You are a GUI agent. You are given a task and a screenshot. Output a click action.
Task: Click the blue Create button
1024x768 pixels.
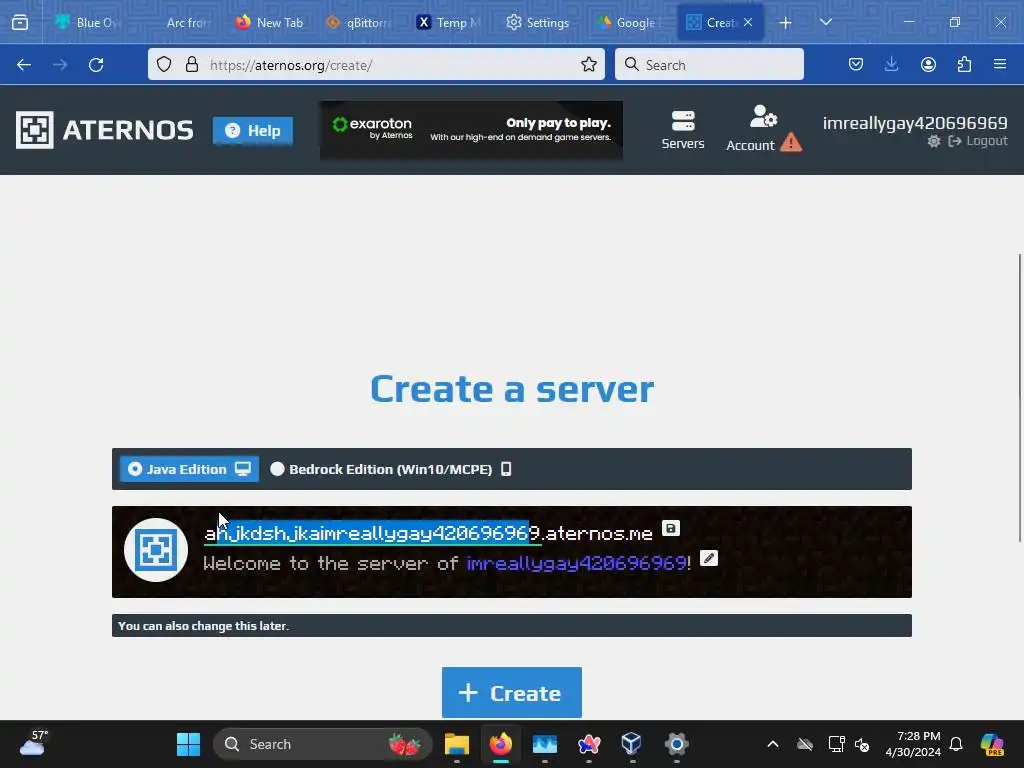click(511, 692)
